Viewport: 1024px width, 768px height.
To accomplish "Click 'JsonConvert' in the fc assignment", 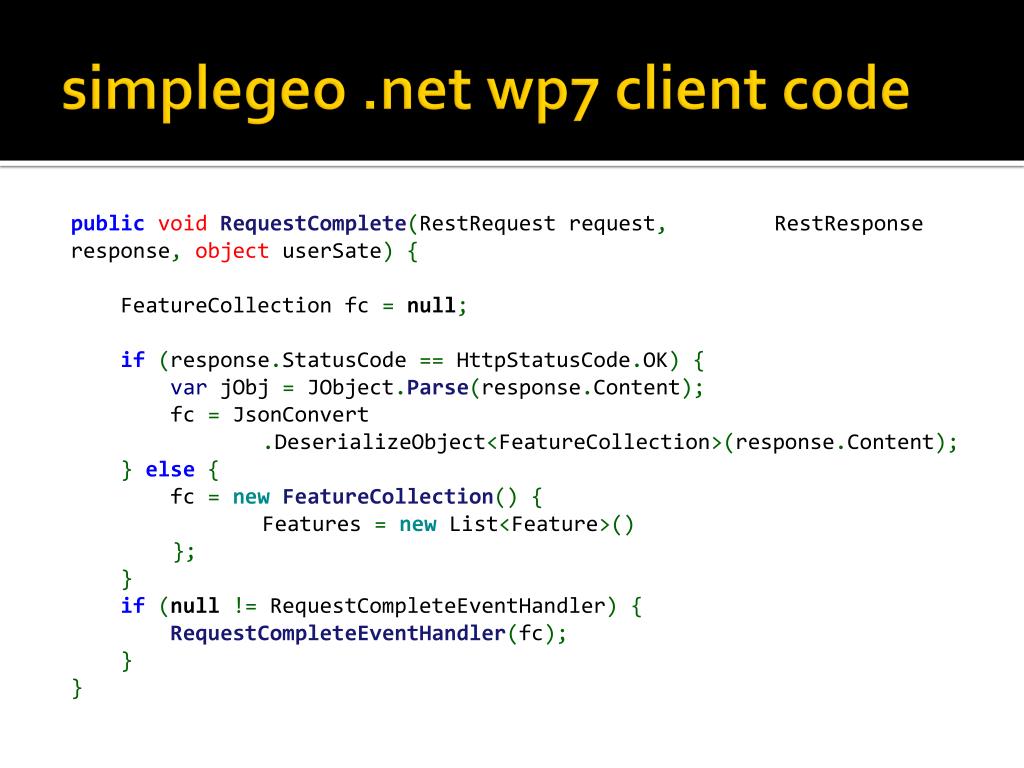I will [x=300, y=415].
